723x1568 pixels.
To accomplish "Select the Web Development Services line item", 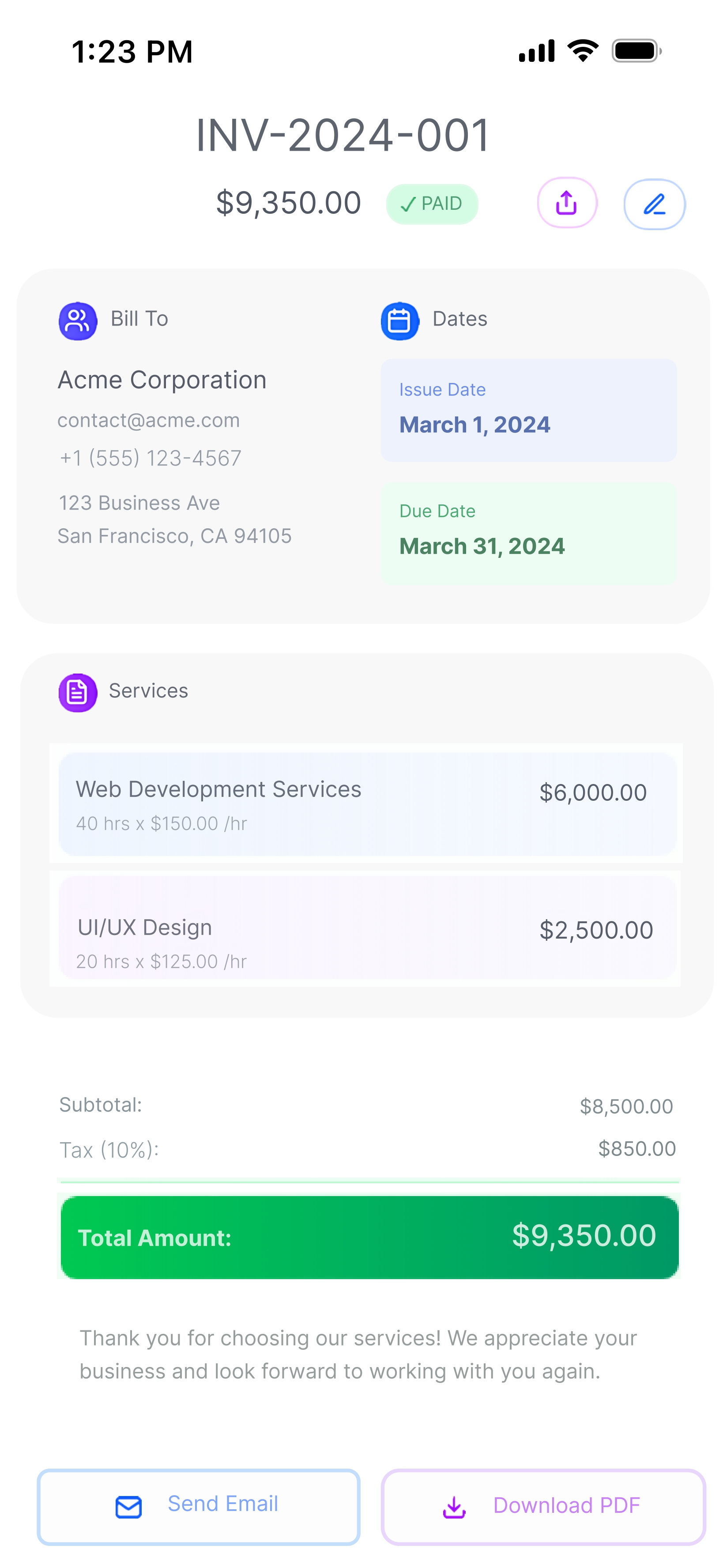I will pos(367,804).
